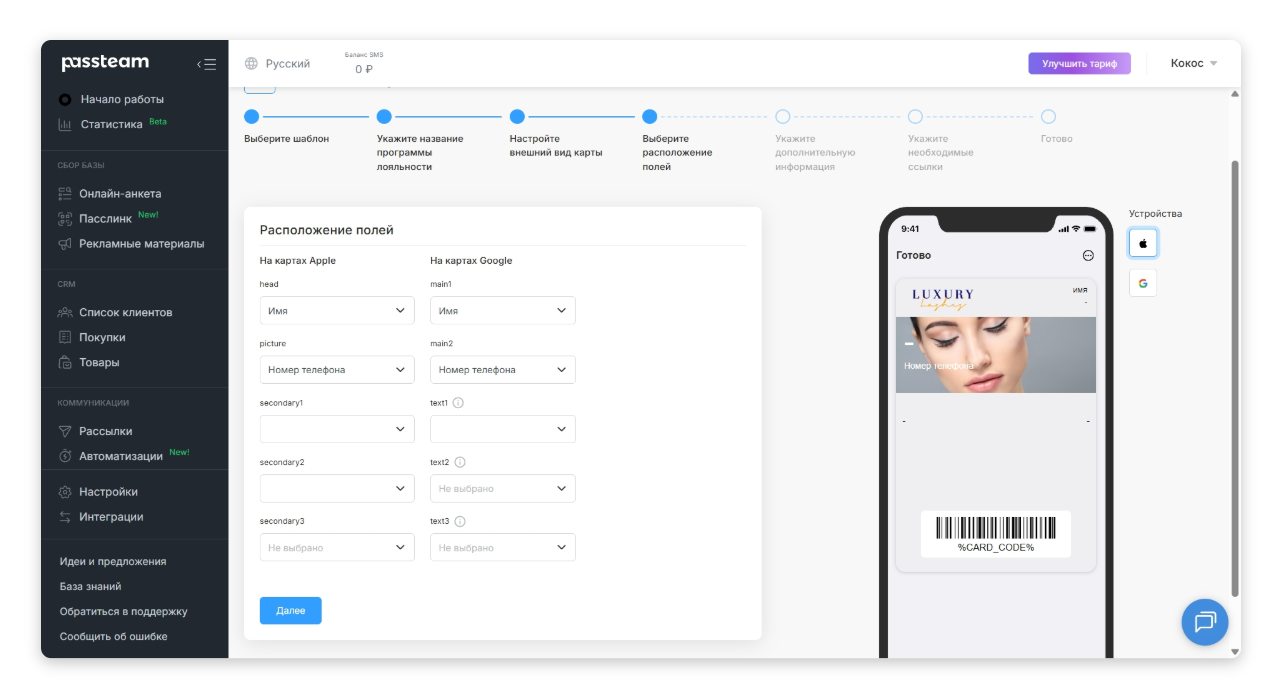Click Обратиться в поддержку link
This screenshot has width=1283, height=699.
pyautogui.click(x=124, y=612)
